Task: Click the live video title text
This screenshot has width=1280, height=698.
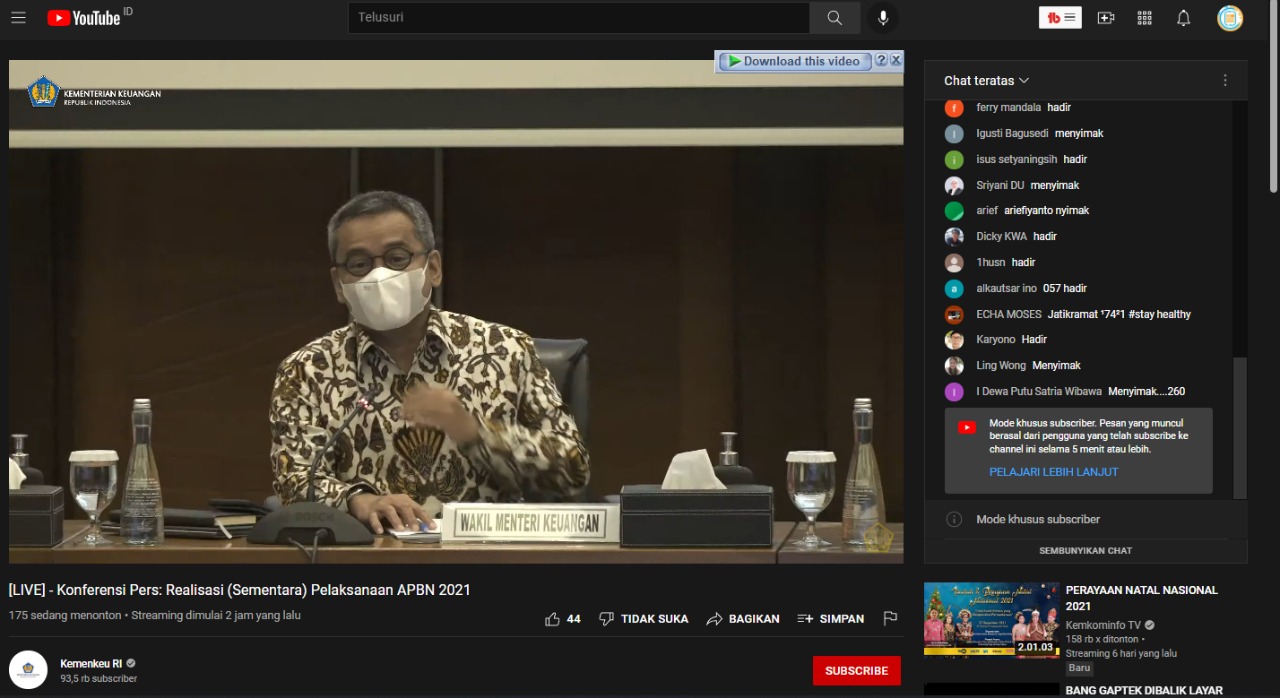Action: click(x=240, y=590)
